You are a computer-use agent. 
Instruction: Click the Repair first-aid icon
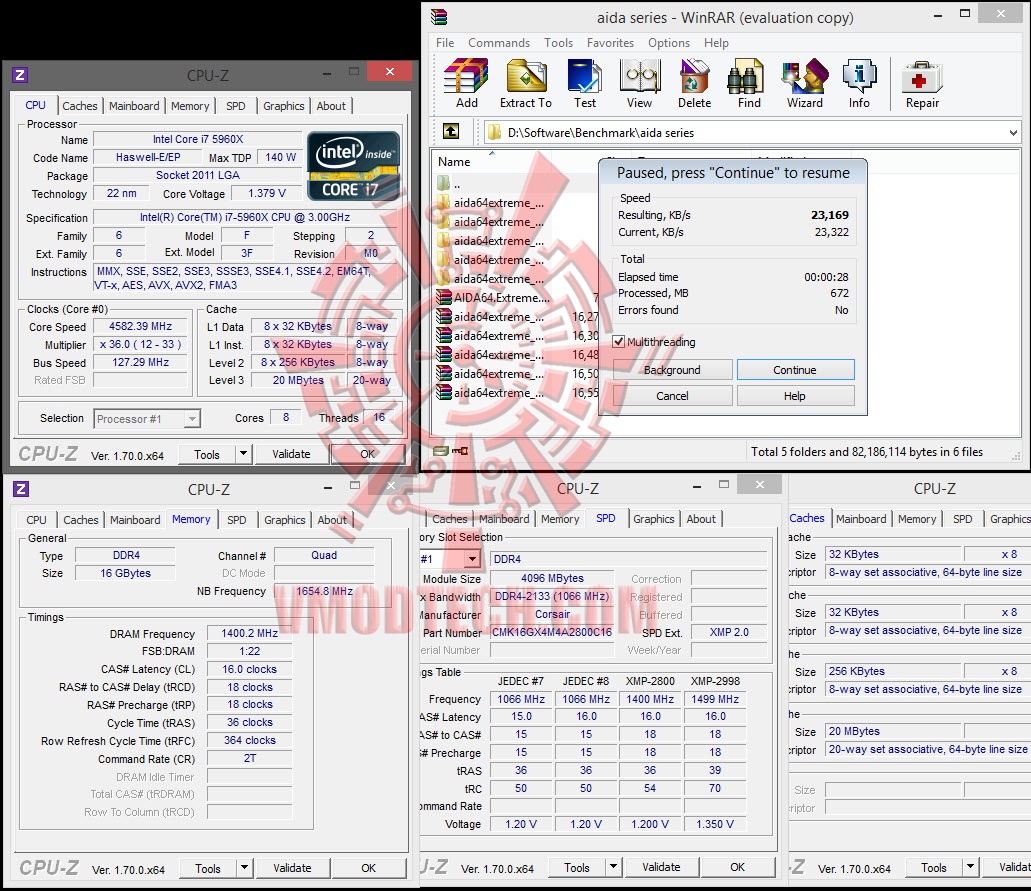(x=922, y=78)
